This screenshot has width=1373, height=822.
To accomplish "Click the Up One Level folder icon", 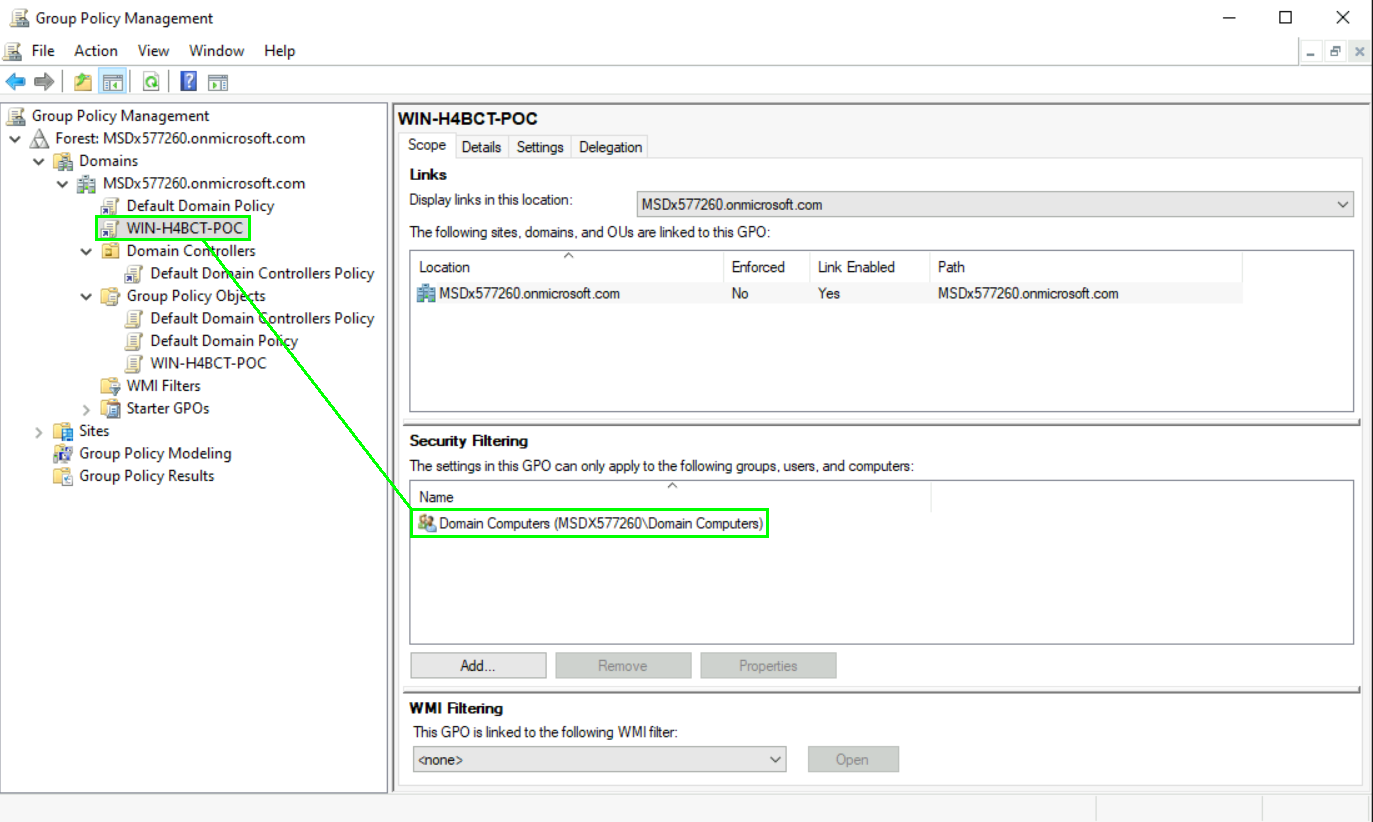I will (x=83, y=82).
